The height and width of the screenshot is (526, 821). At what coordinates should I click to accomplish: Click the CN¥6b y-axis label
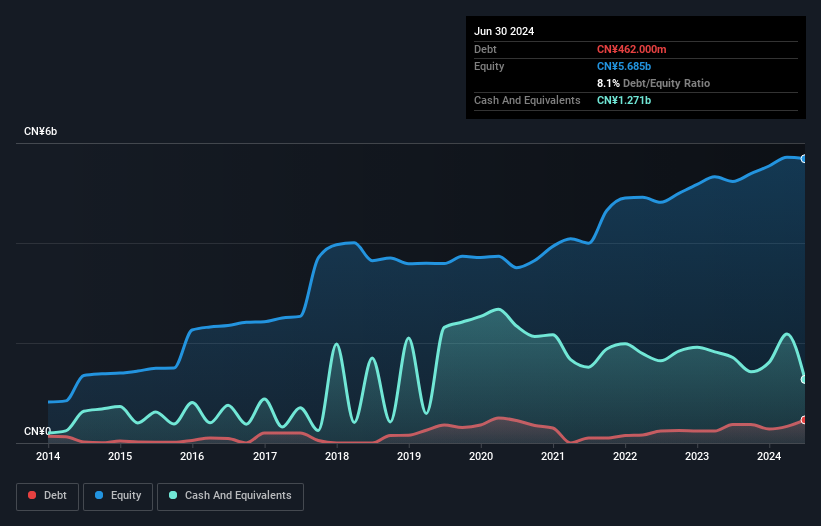(40, 131)
